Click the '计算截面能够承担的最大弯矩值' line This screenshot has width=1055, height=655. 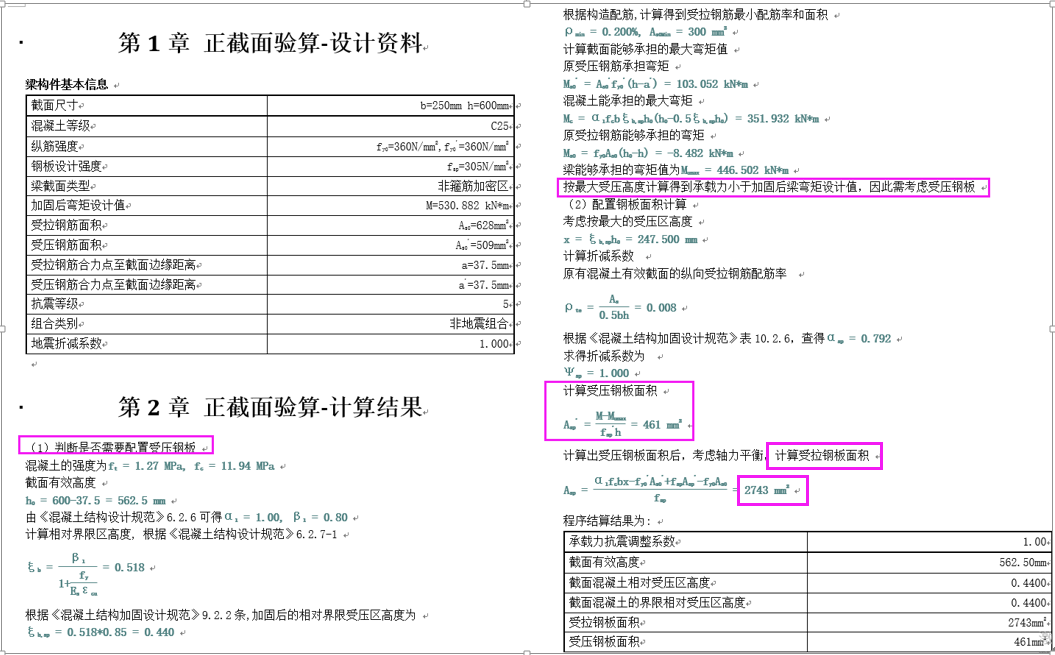645,49
